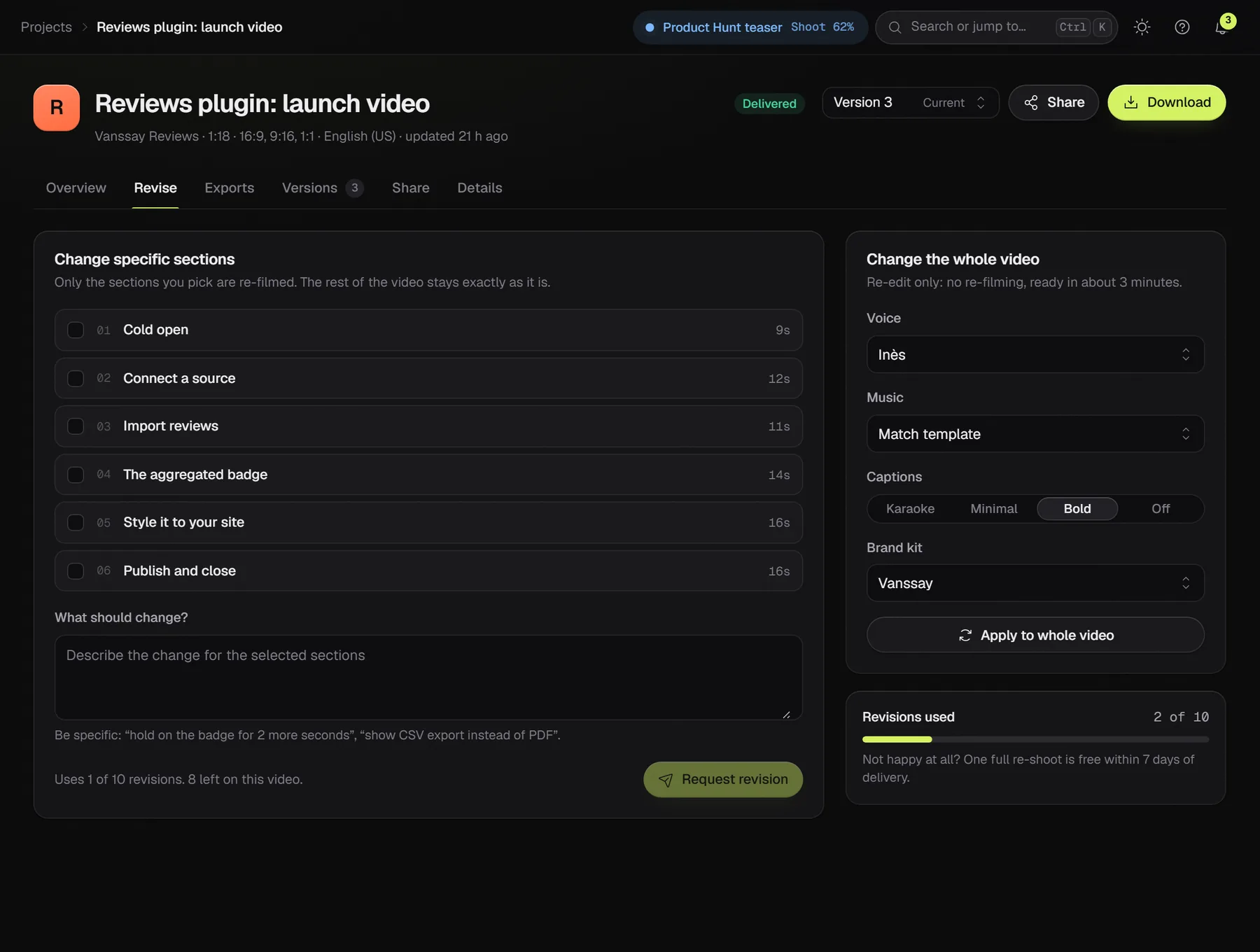Click the 16s duration of Publish and close
The image size is (1260, 952).
click(x=779, y=571)
